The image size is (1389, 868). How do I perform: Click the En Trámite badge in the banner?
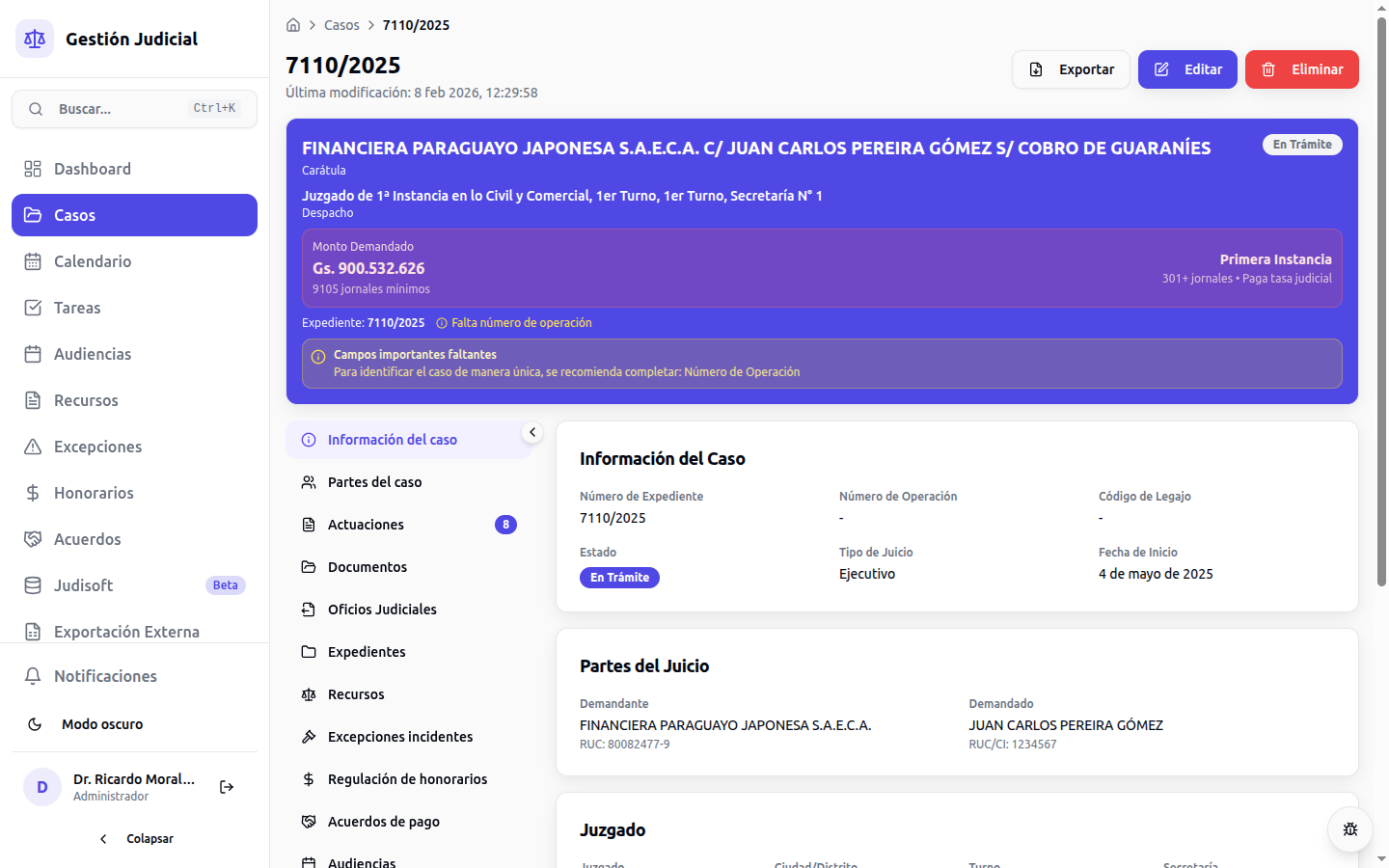pyautogui.click(x=1302, y=145)
